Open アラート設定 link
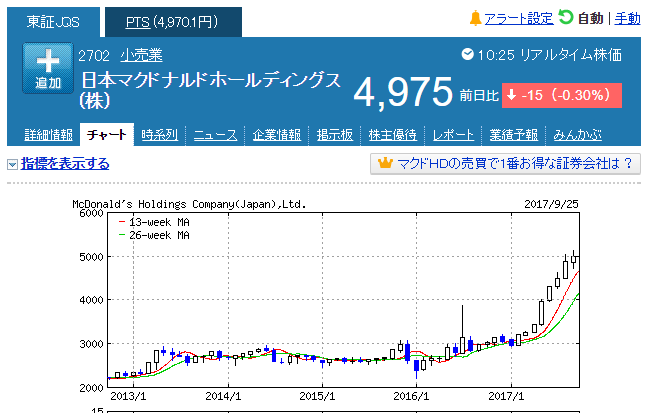 click(x=519, y=19)
